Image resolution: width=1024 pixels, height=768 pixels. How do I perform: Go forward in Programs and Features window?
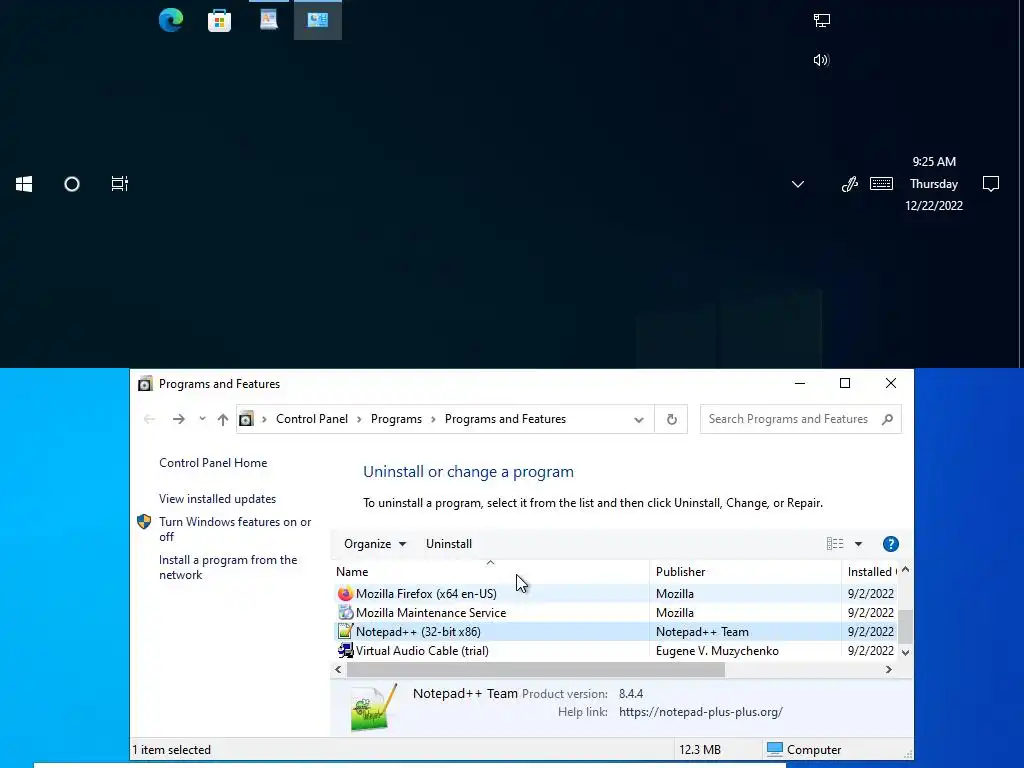point(178,419)
